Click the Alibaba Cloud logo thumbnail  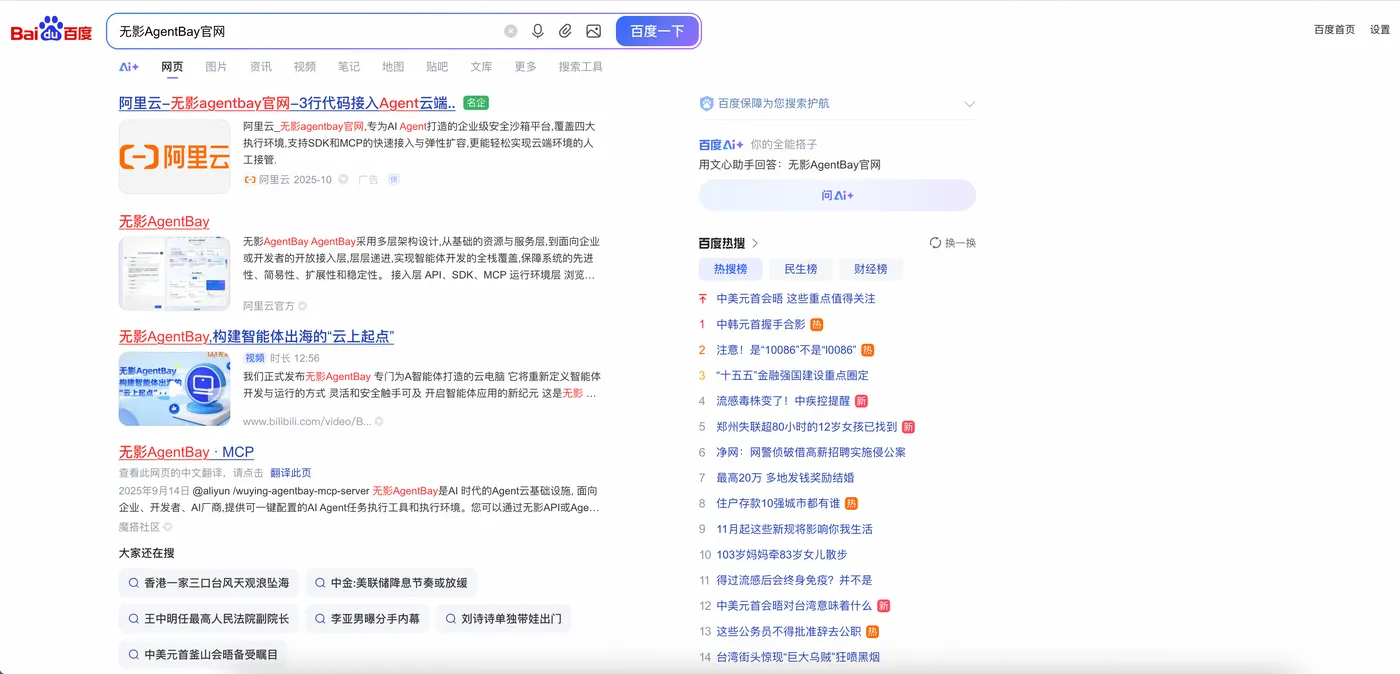click(x=174, y=157)
